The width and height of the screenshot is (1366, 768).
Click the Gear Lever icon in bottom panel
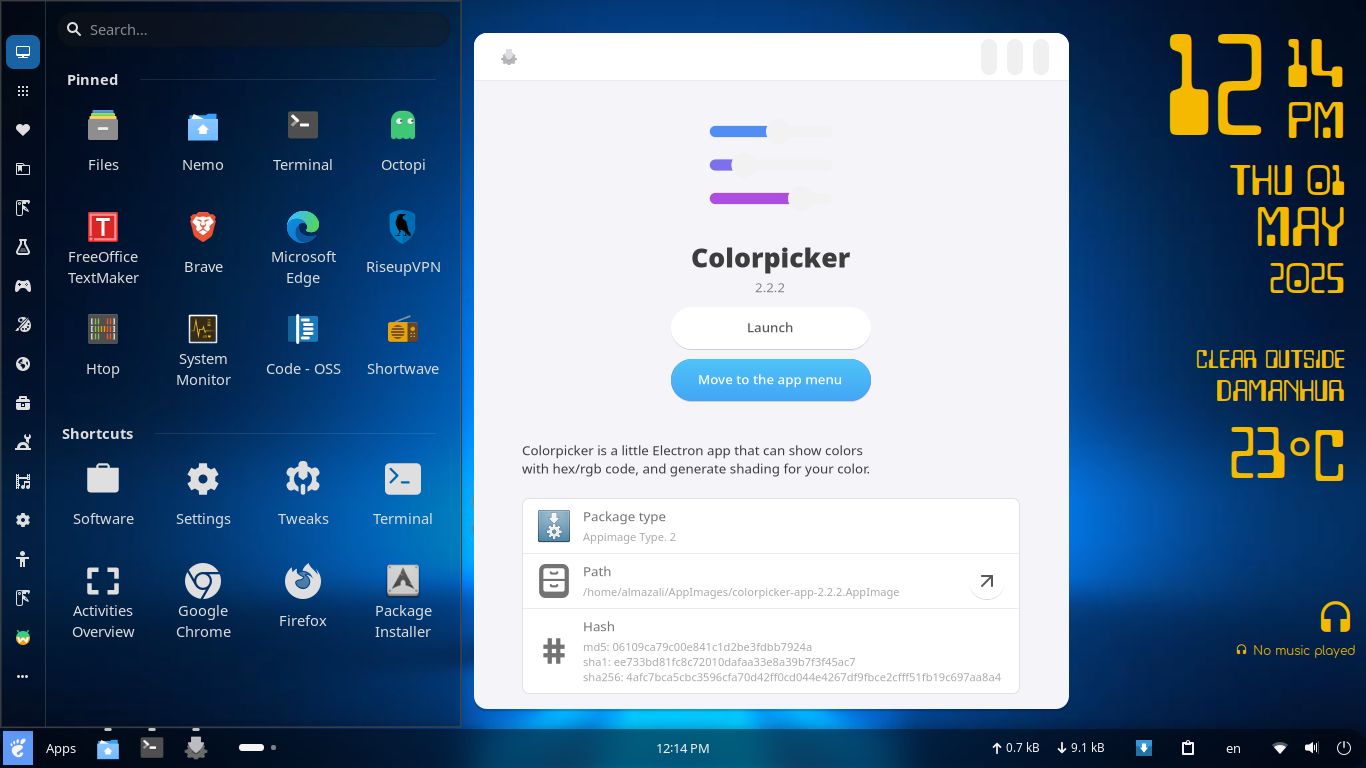click(x=196, y=747)
